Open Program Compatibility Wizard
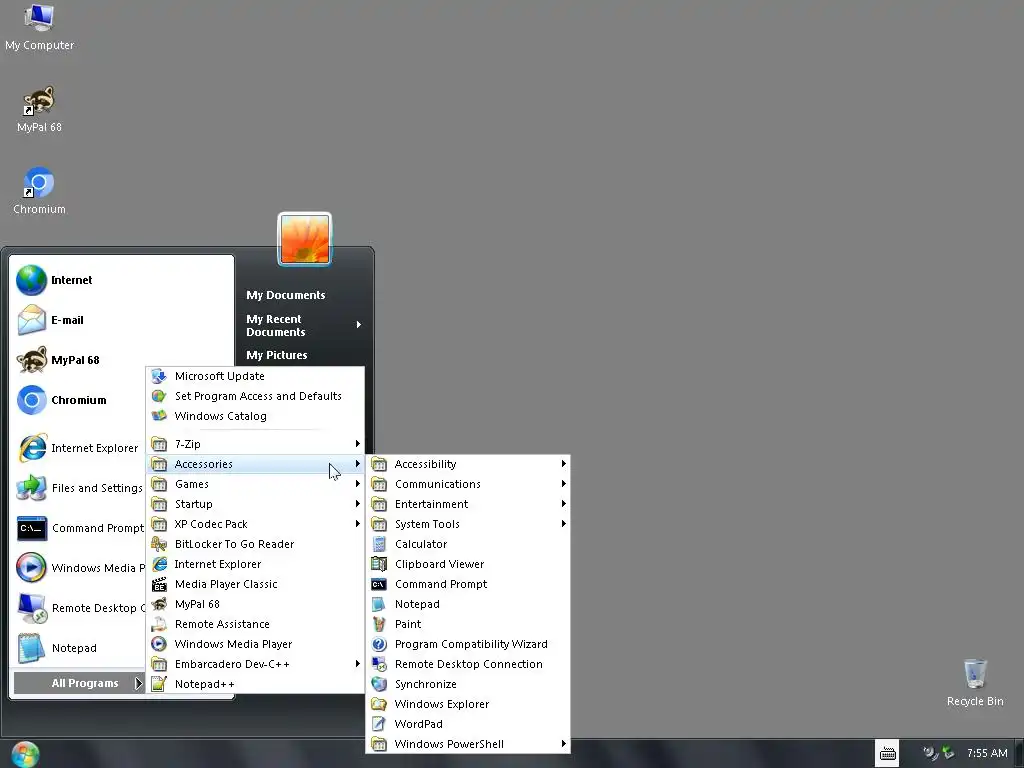Viewport: 1024px width, 768px height. click(x=468, y=645)
